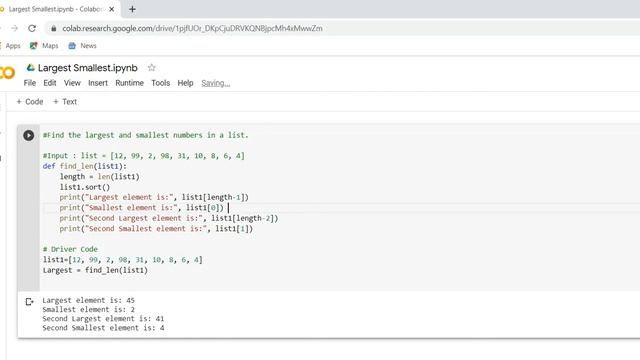
Task: Click the '# Driver Code' comment
Action: (70, 249)
